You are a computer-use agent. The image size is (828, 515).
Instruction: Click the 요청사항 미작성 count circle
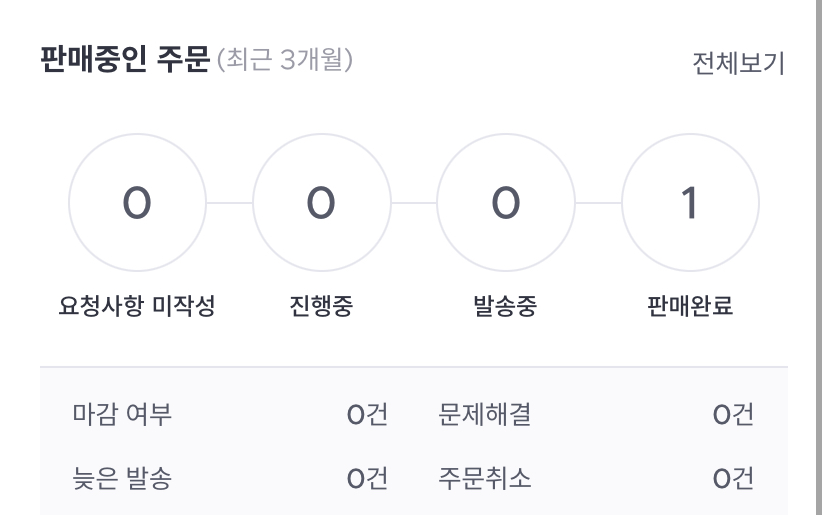click(x=136, y=205)
